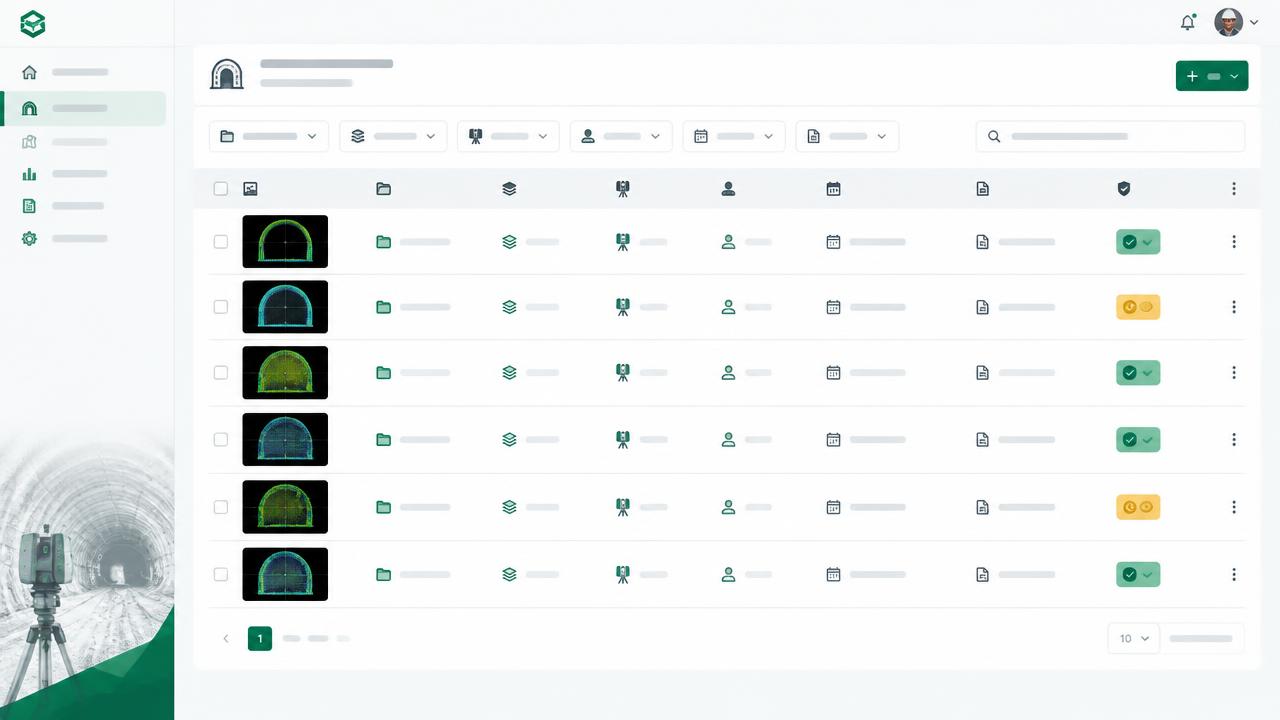Check the first scan row's checkbox
The image size is (1280, 720).
221,241
